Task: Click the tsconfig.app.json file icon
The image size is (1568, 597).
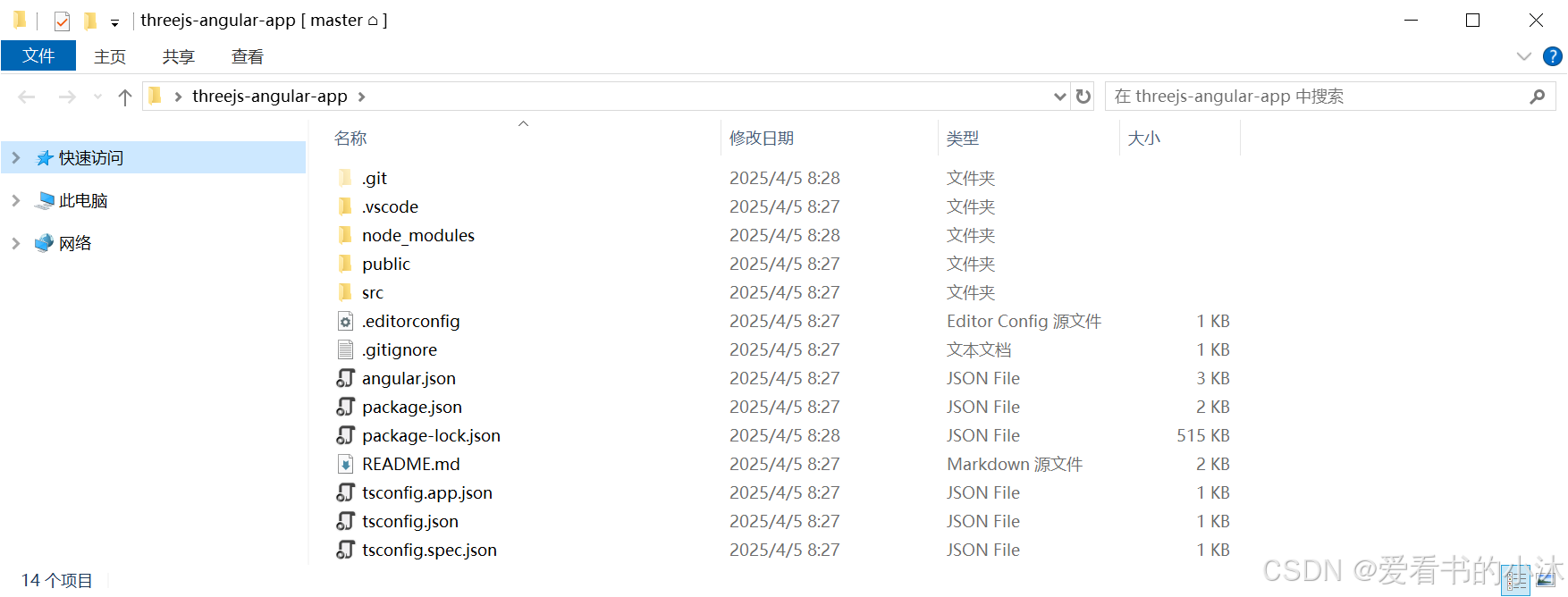Action: click(x=345, y=492)
